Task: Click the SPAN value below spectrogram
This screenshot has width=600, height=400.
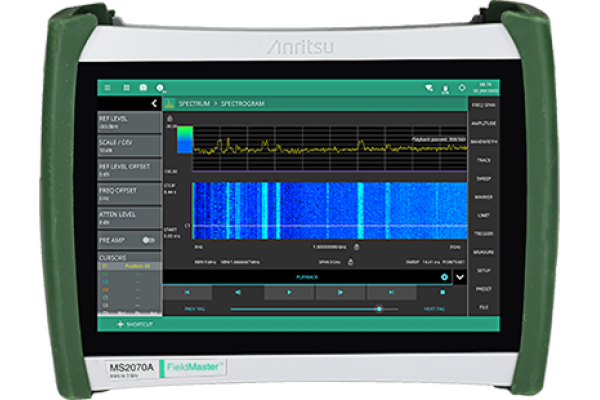Action: [330, 262]
